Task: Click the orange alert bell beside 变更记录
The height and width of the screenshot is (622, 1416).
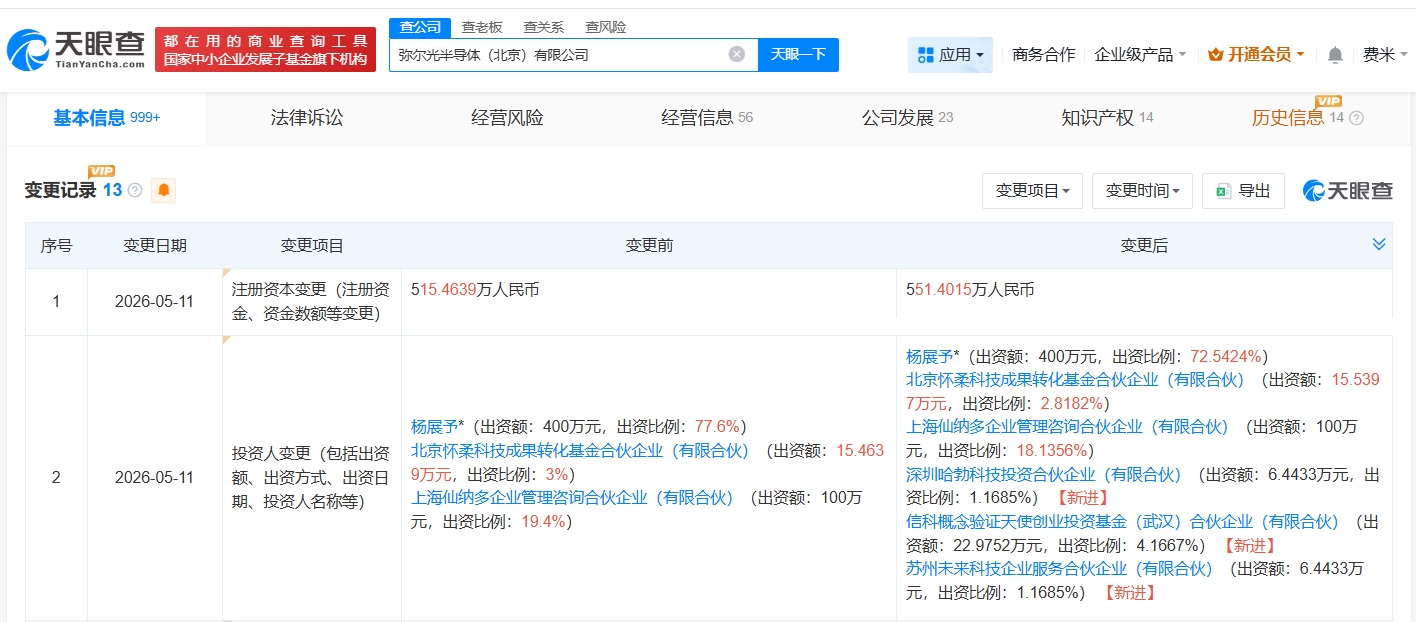Action: tap(163, 190)
